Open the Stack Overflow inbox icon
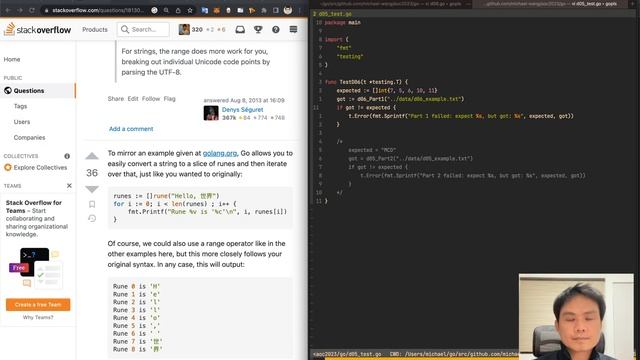Viewport: 640px width, 360px height. click(240, 29)
